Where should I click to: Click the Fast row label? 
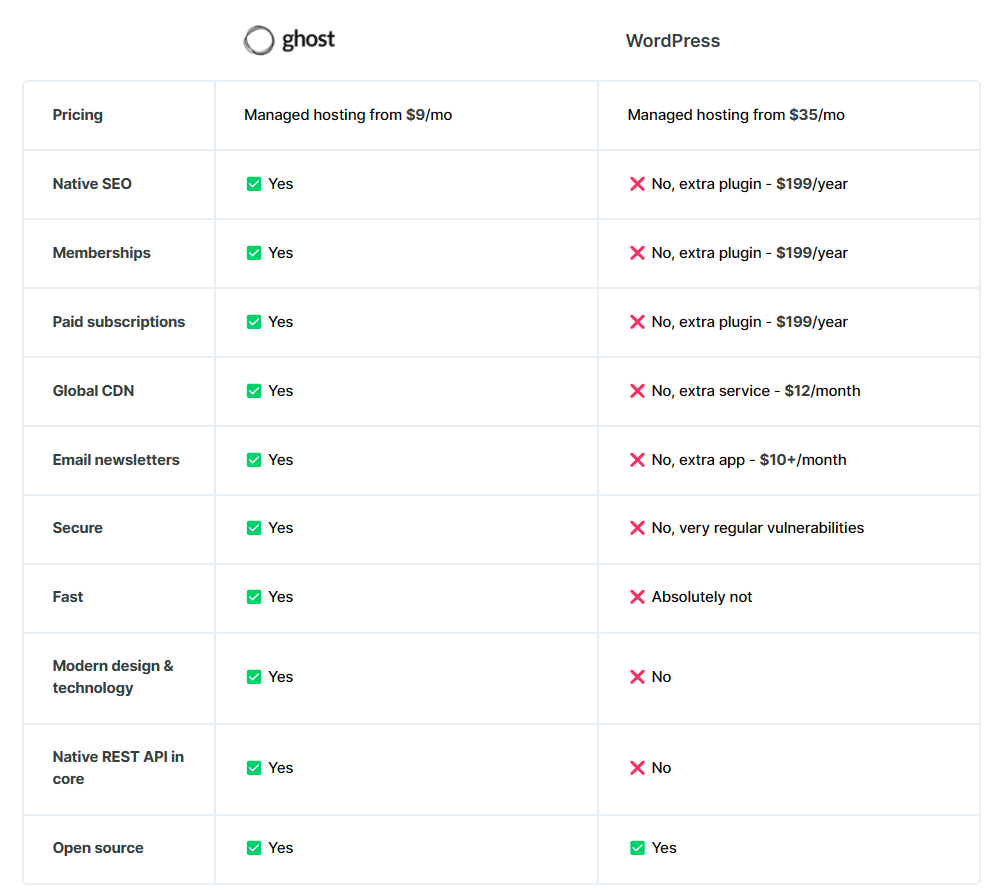(68, 597)
